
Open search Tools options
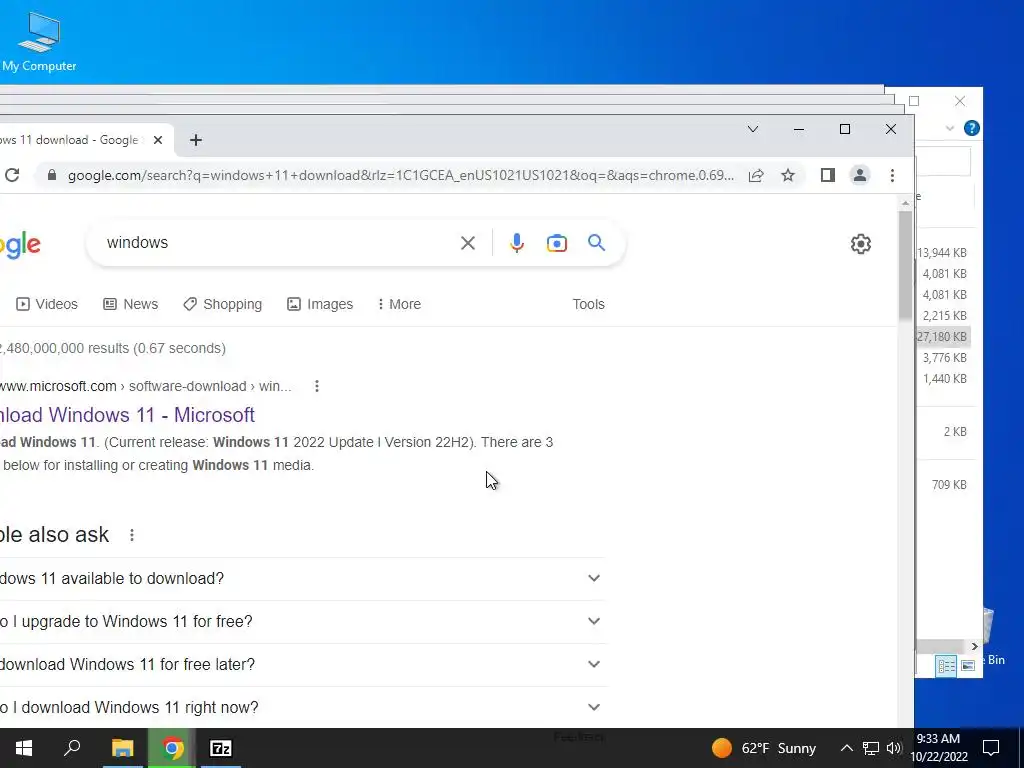[588, 304]
